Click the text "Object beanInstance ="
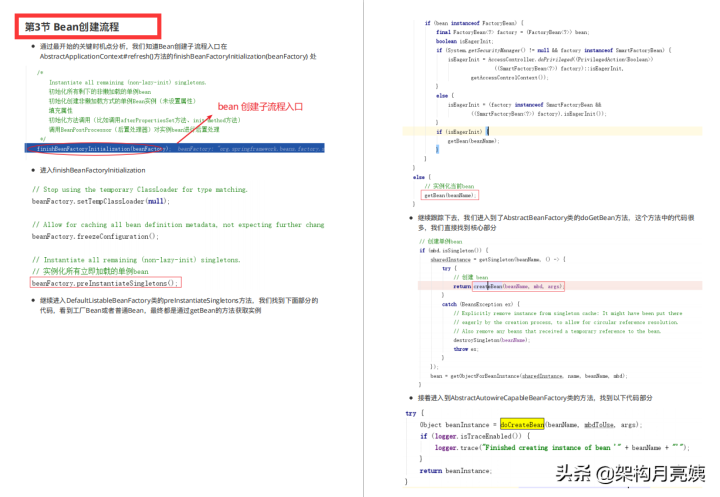The image size is (720, 497). pos(458,425)
